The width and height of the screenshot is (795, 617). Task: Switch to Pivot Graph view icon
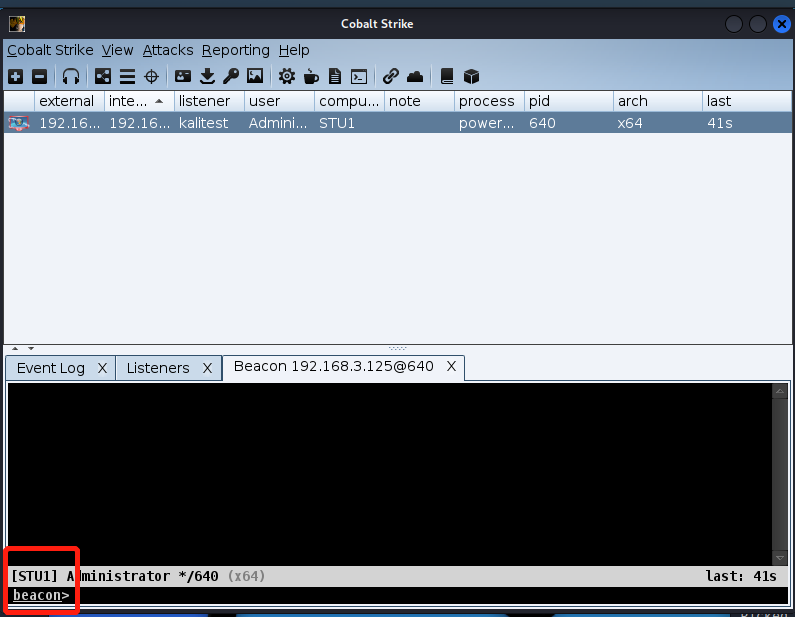pos(103,77)
